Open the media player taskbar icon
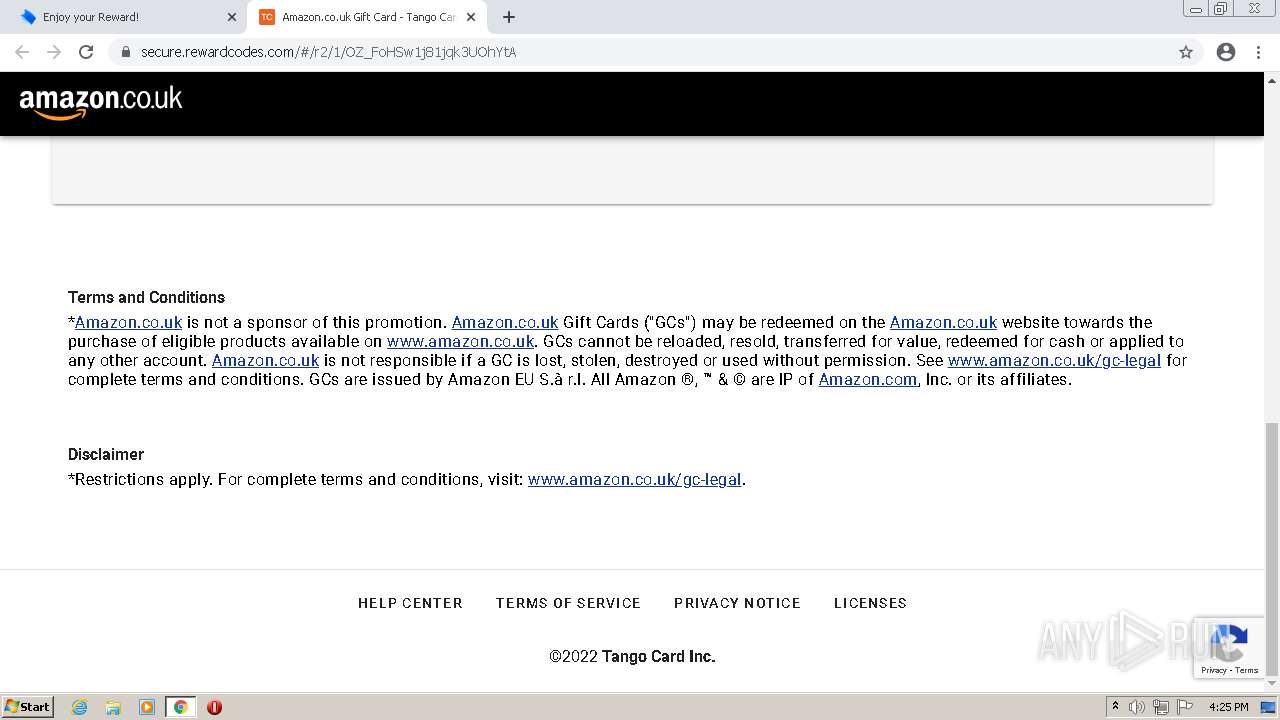This screenshot has width=1280, height=720. tap(147, 707)
